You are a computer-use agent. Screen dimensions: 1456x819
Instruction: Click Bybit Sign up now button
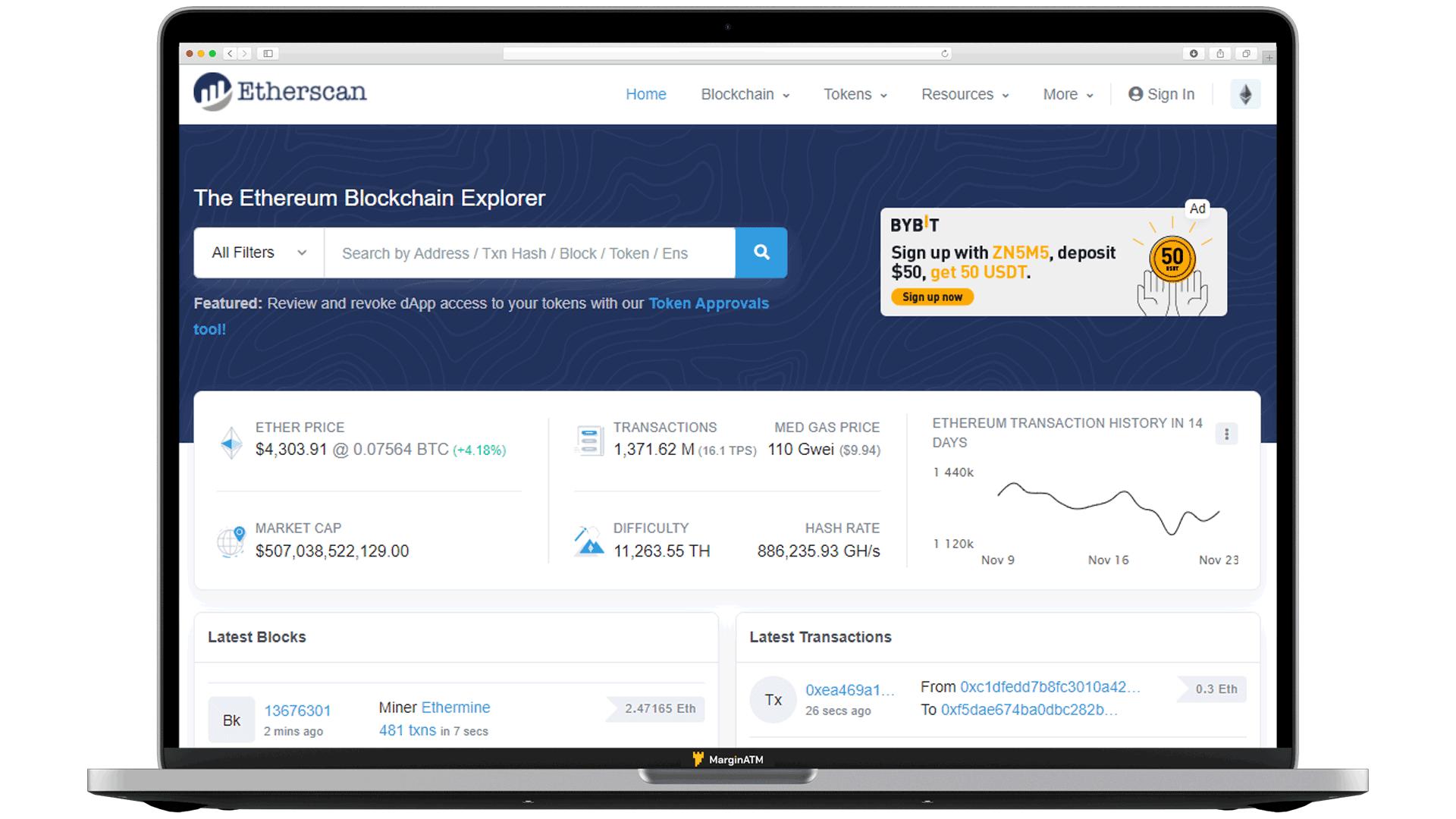932,297
